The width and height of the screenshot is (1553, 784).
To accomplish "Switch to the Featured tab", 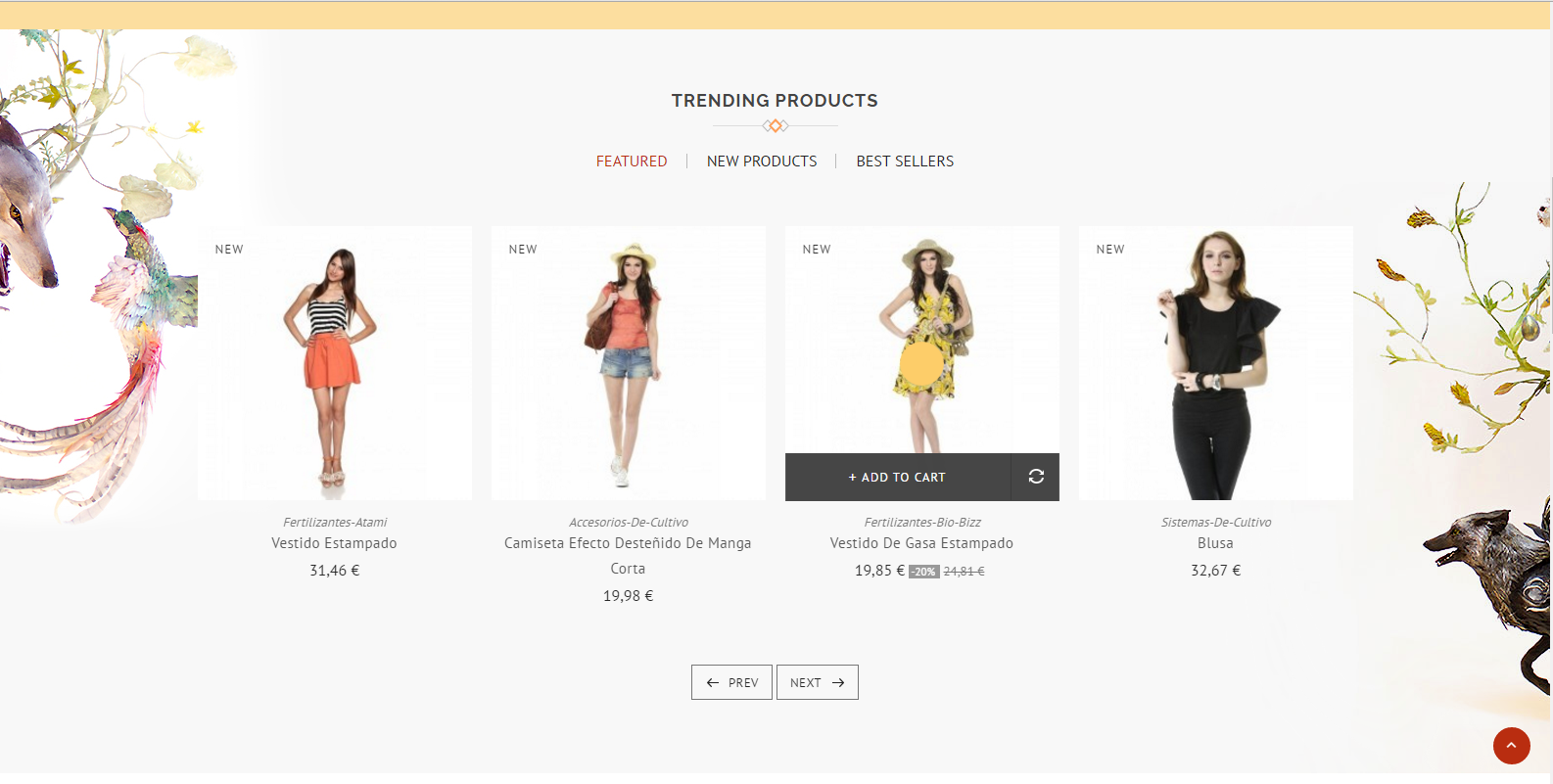I will 632,161.
